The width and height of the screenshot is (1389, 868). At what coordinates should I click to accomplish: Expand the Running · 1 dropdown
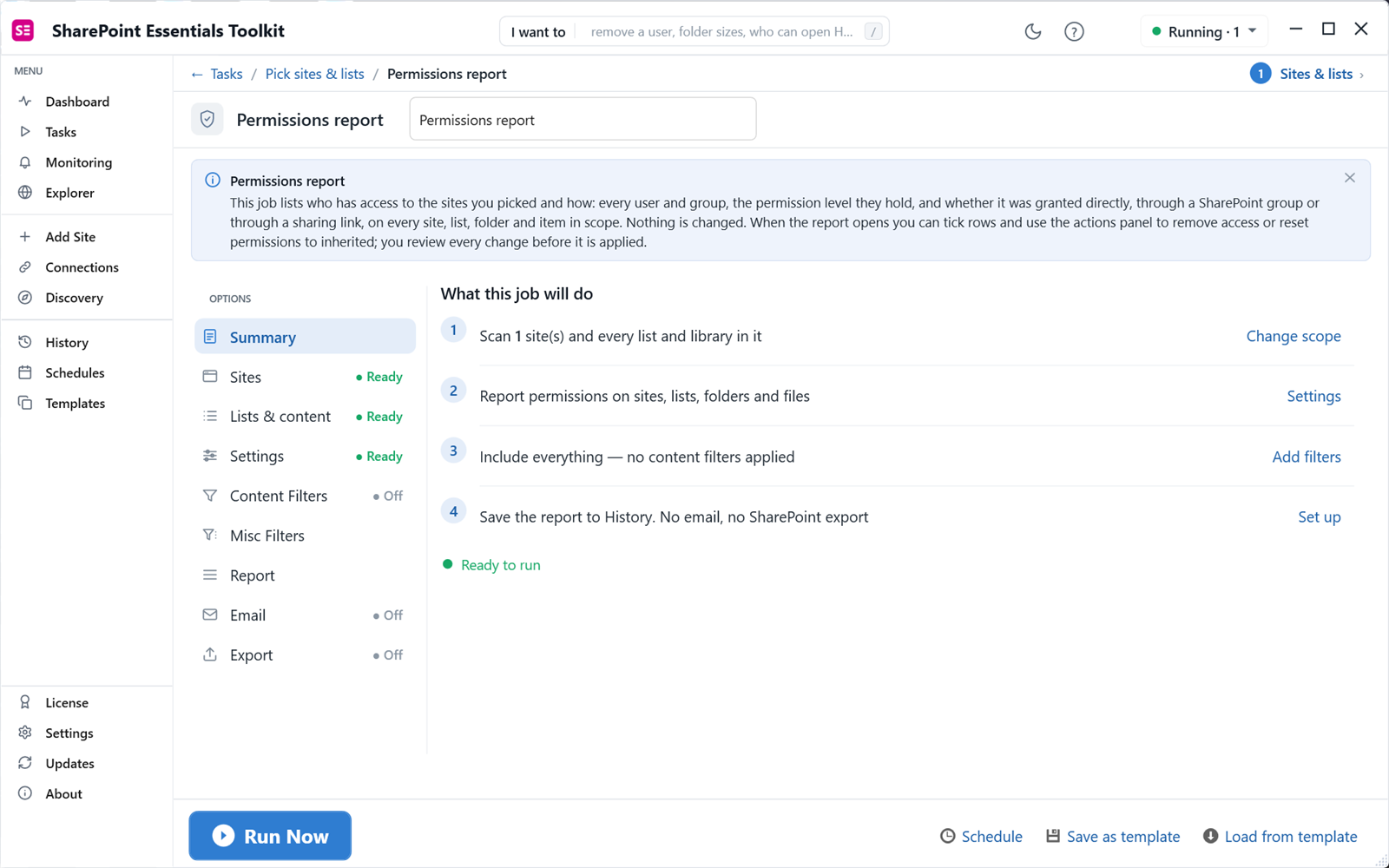(1204, 31)
